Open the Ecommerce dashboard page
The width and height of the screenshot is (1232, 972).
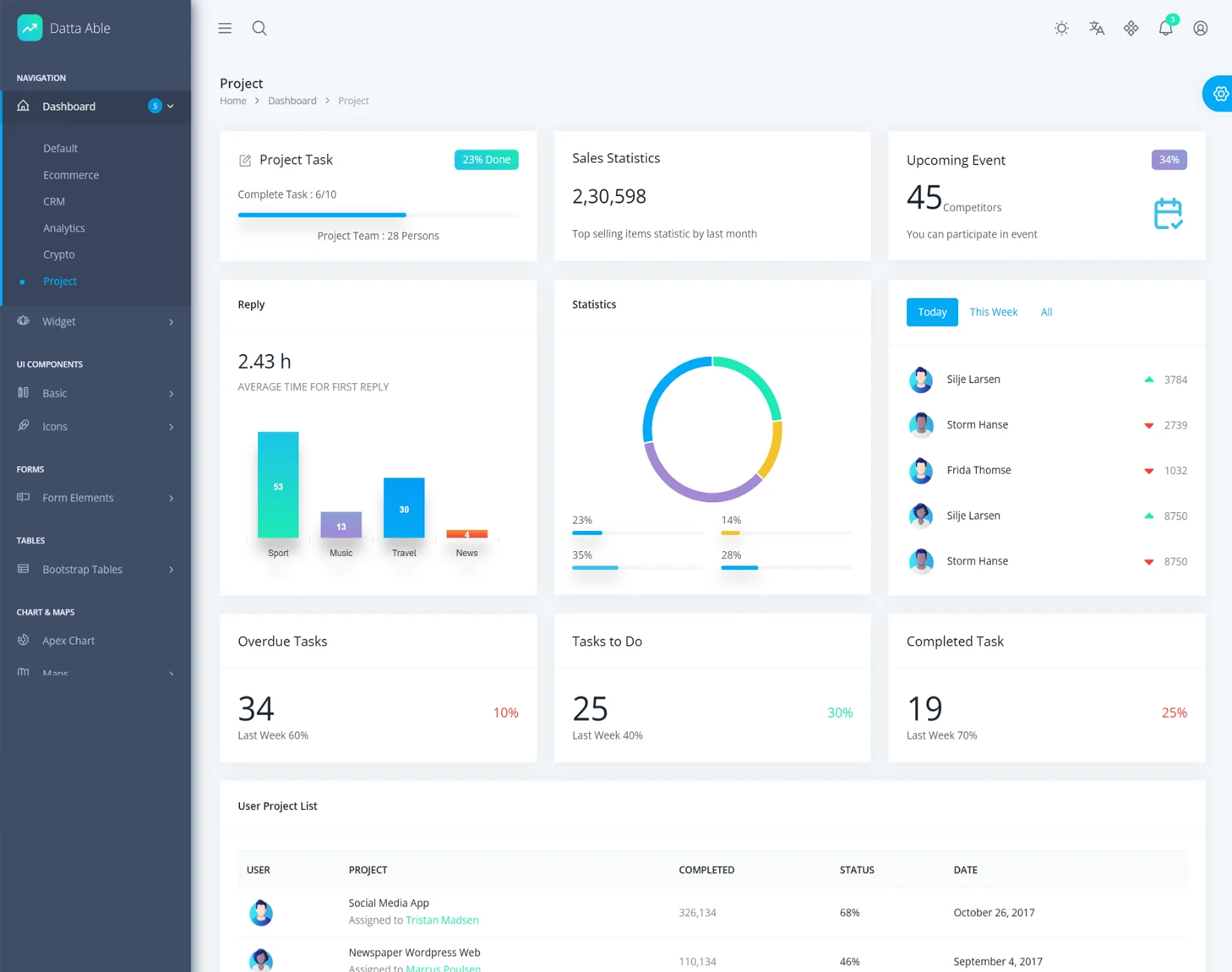[71, 175]
